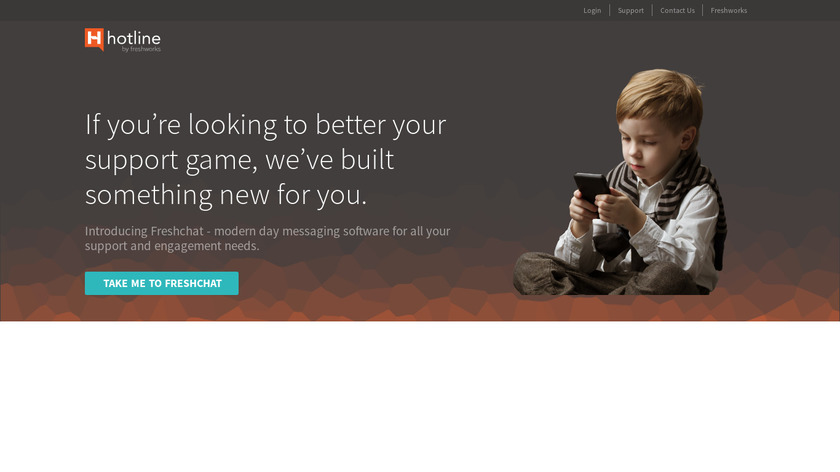Screen dimensions: 840x472
Task: Click the headline line 'something new for you.'
Action: (x=226, y=194)
